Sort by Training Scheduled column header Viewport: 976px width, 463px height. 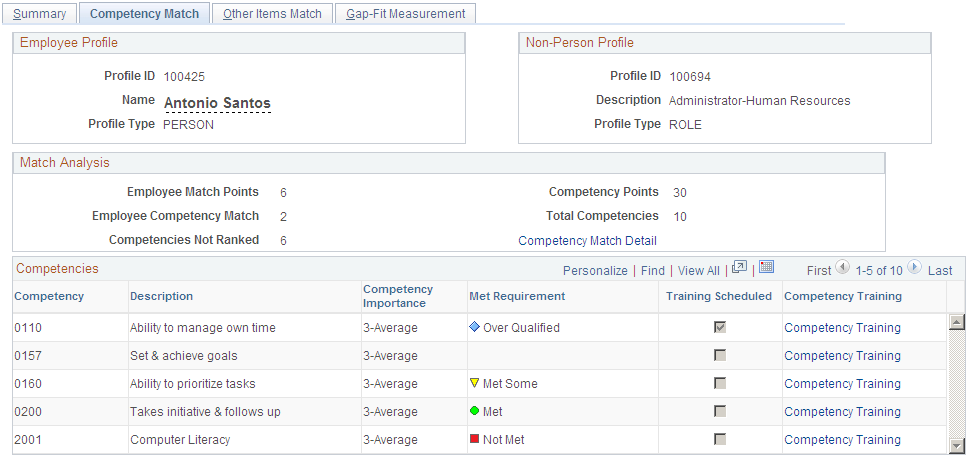(x=719, y=296)
